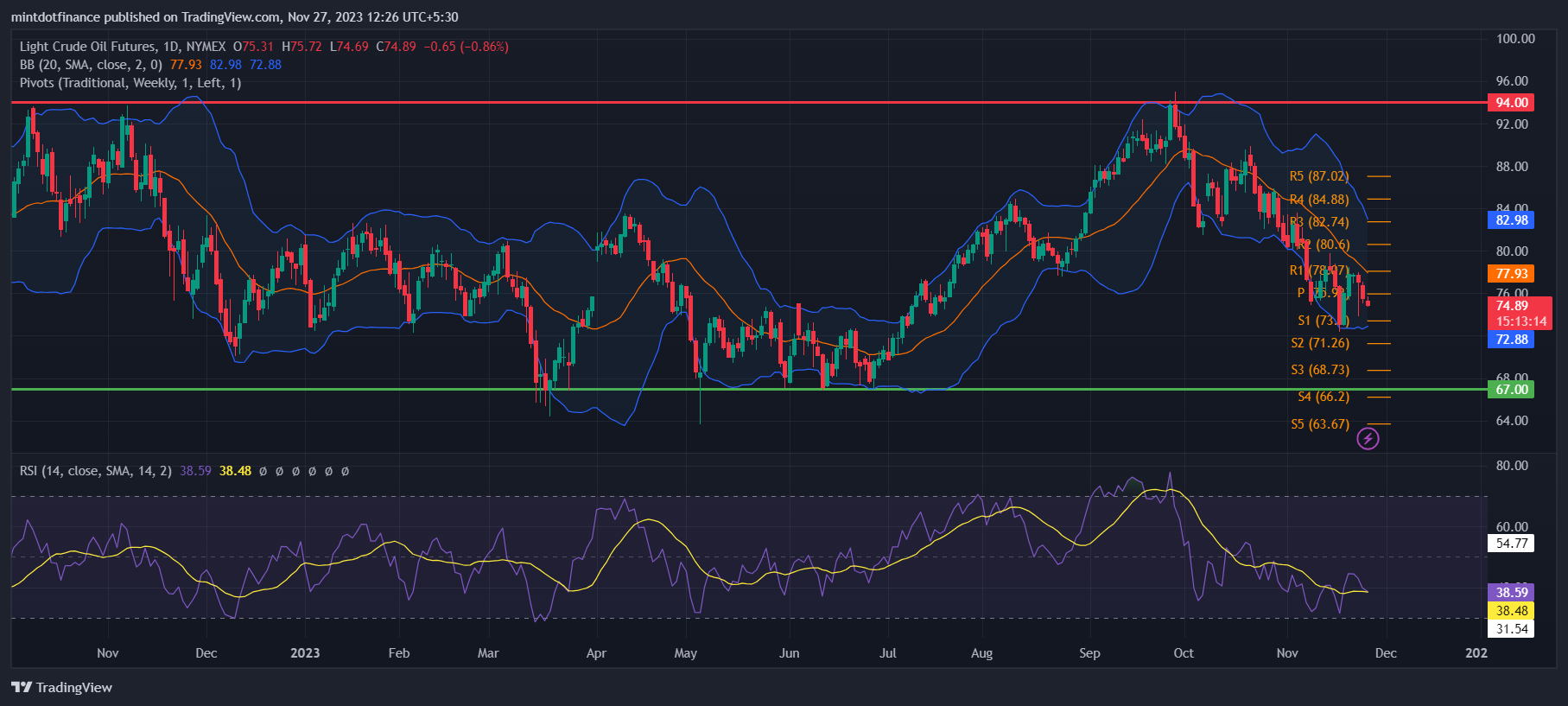
Task: Click the Sep label on time axis
Action: point(1089,653)
